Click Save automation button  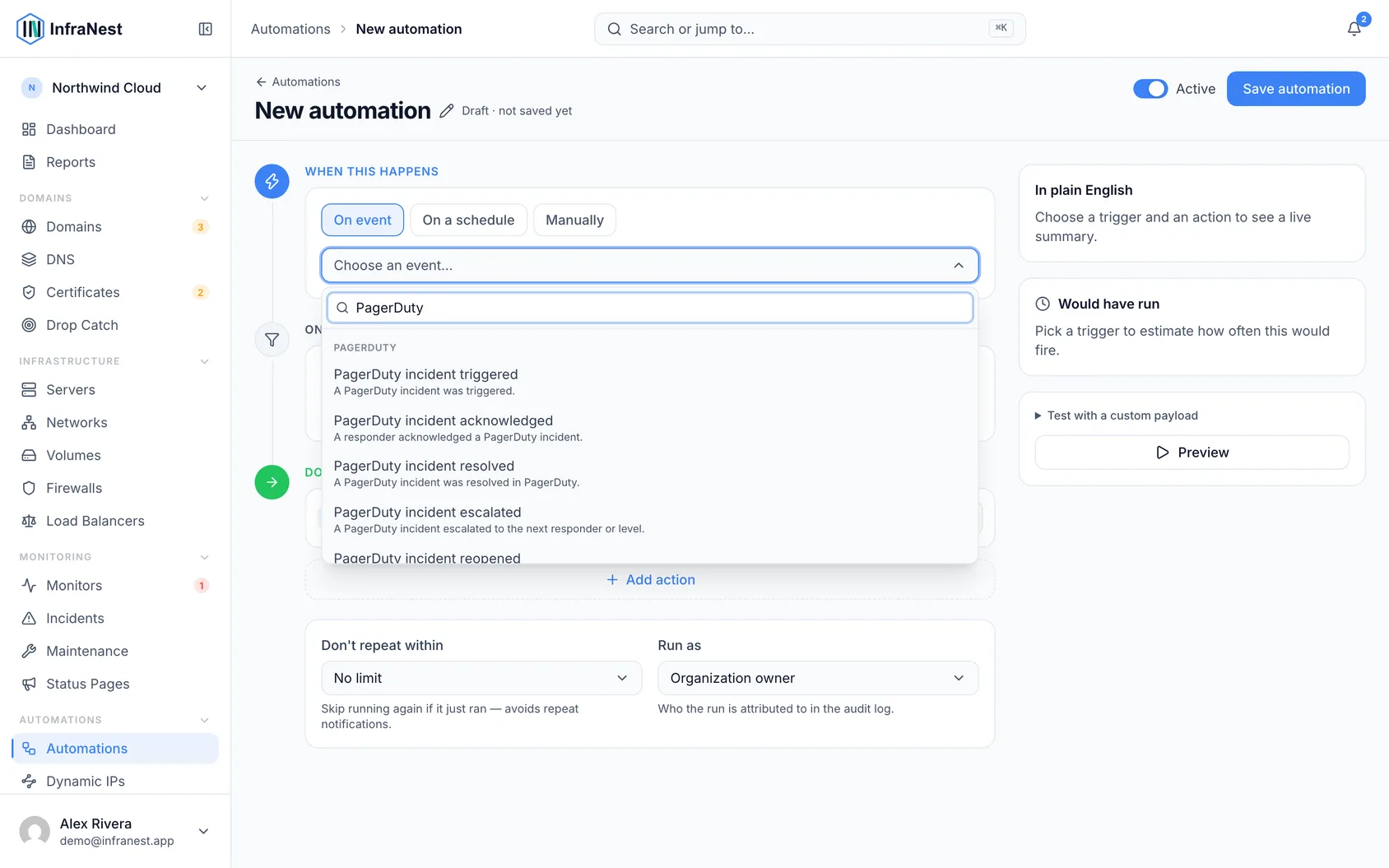1296,89
